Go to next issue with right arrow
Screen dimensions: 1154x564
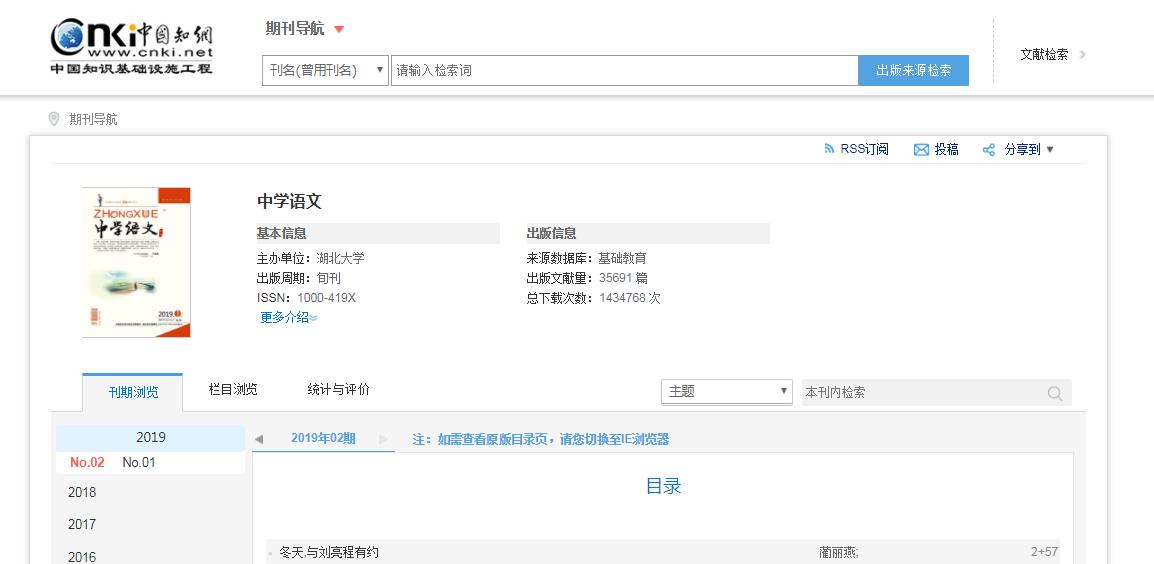click(x=383, y=439)
